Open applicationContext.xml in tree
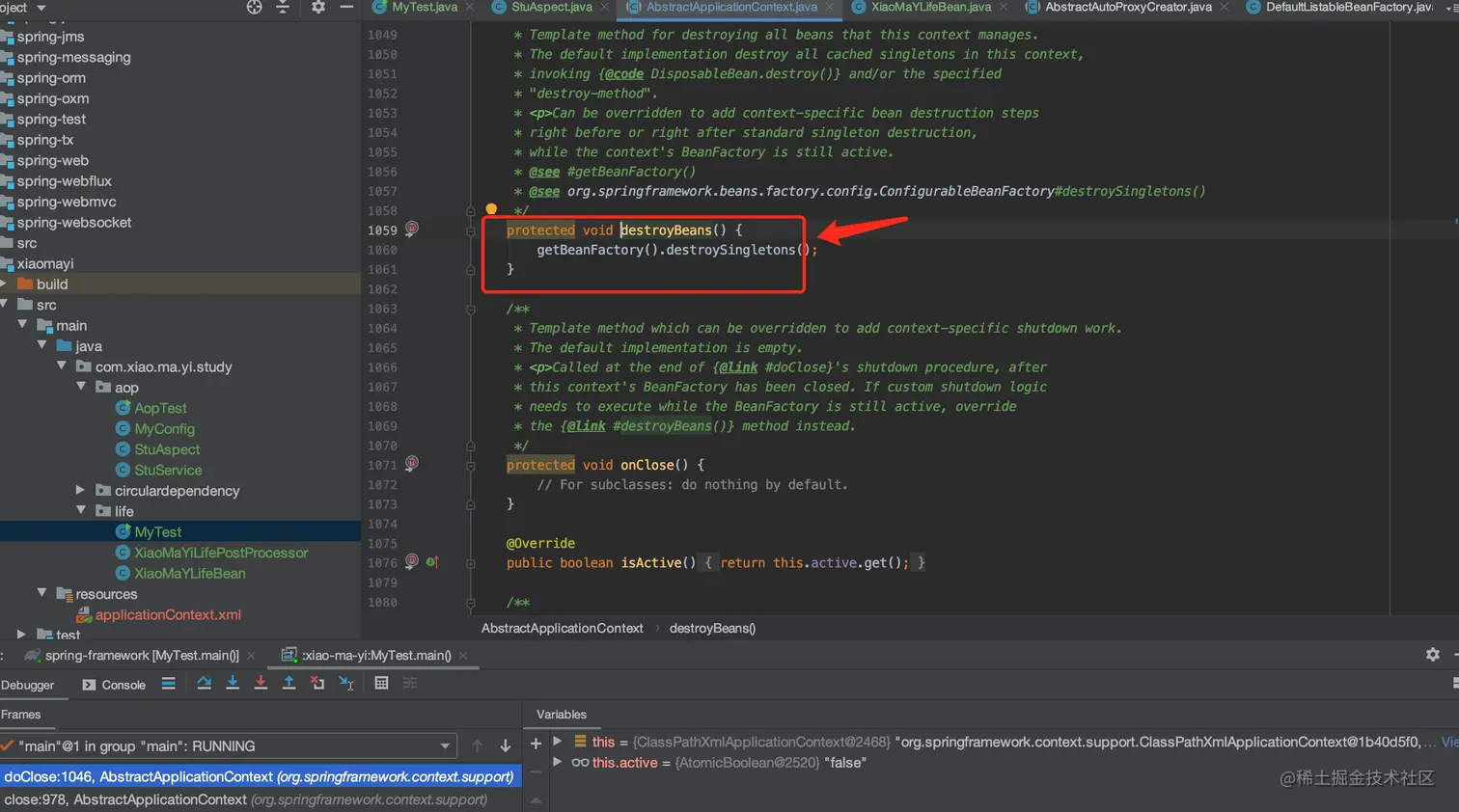Image resolution: width=1459 pixels, height=812 pixels. click(x=168, y=614)
